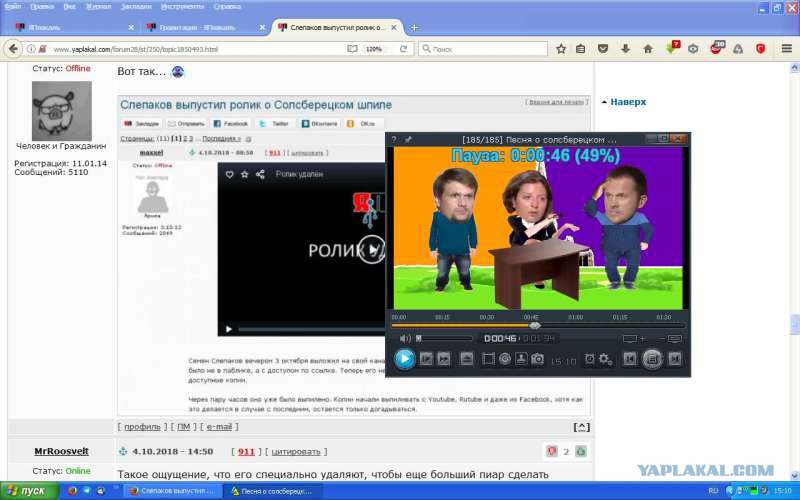Image resolution: width=800 pixels, height=500 pixels.
Task: Click the video seek bar handle
Action: (534, 326)
